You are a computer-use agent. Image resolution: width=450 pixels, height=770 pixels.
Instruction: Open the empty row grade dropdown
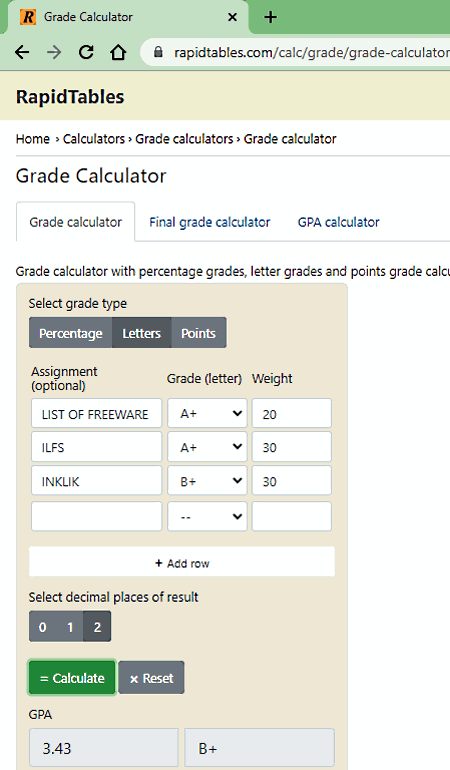(x=207, y=516)
